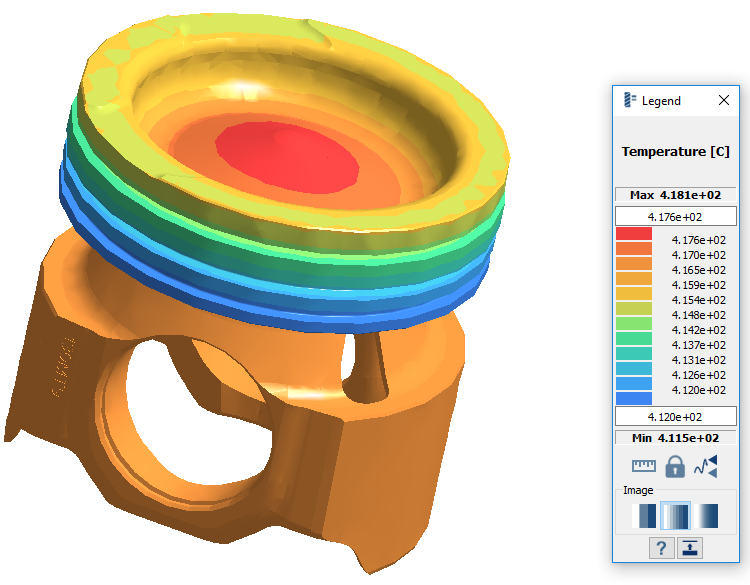Open Legend help with question mark button
Image resolution: width=750 pixels, height=585 pixels.
[661, 547]
